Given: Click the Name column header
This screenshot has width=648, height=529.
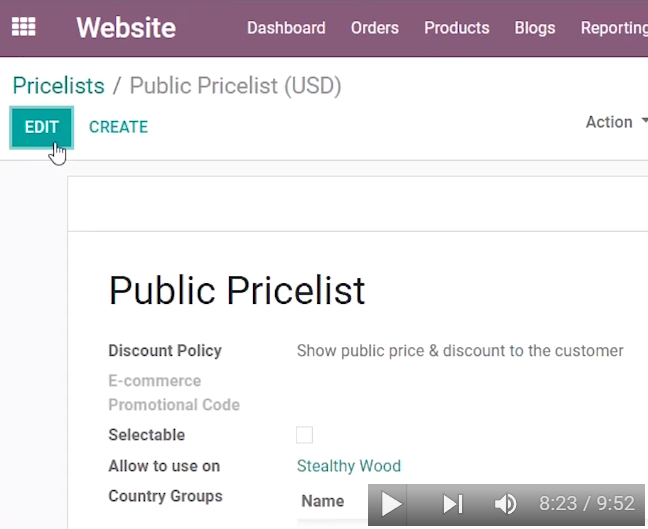Looking at the screenshot, I should point(323,501).
